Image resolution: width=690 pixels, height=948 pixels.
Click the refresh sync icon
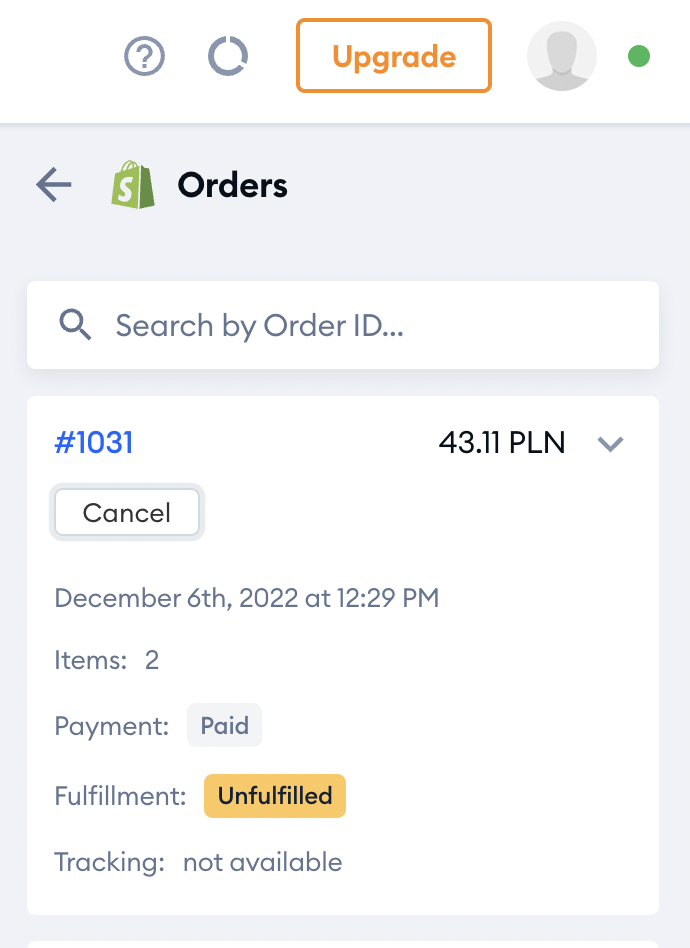point(228,56)
